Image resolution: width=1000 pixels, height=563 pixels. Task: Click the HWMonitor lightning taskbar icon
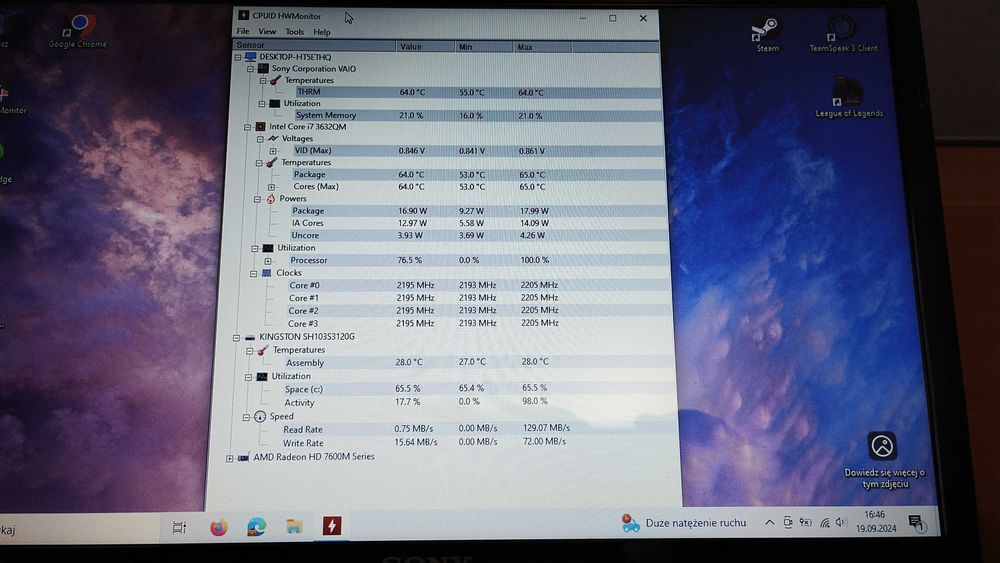click(332, 526)
